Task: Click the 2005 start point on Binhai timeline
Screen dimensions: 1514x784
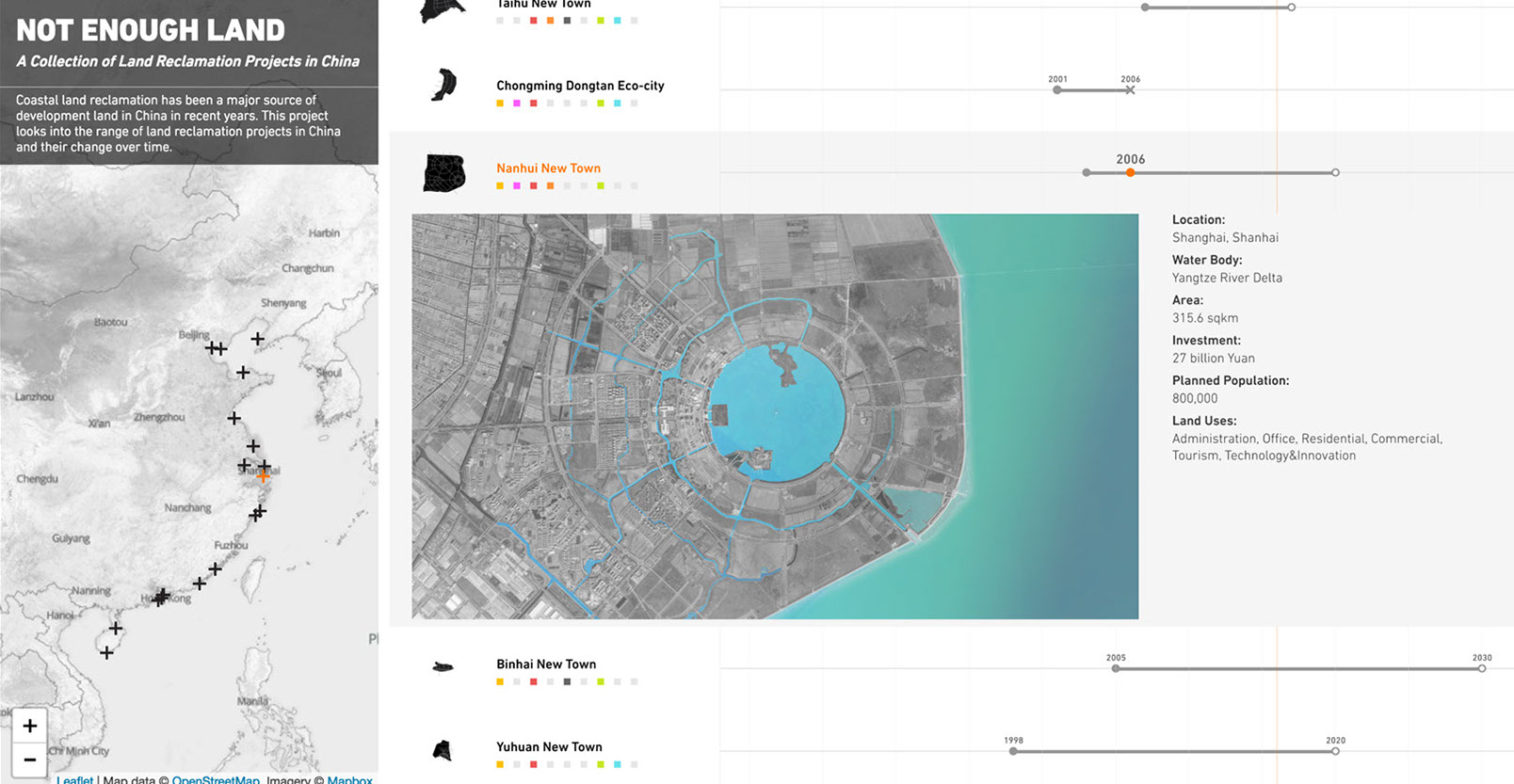Action: [1116, 668]
